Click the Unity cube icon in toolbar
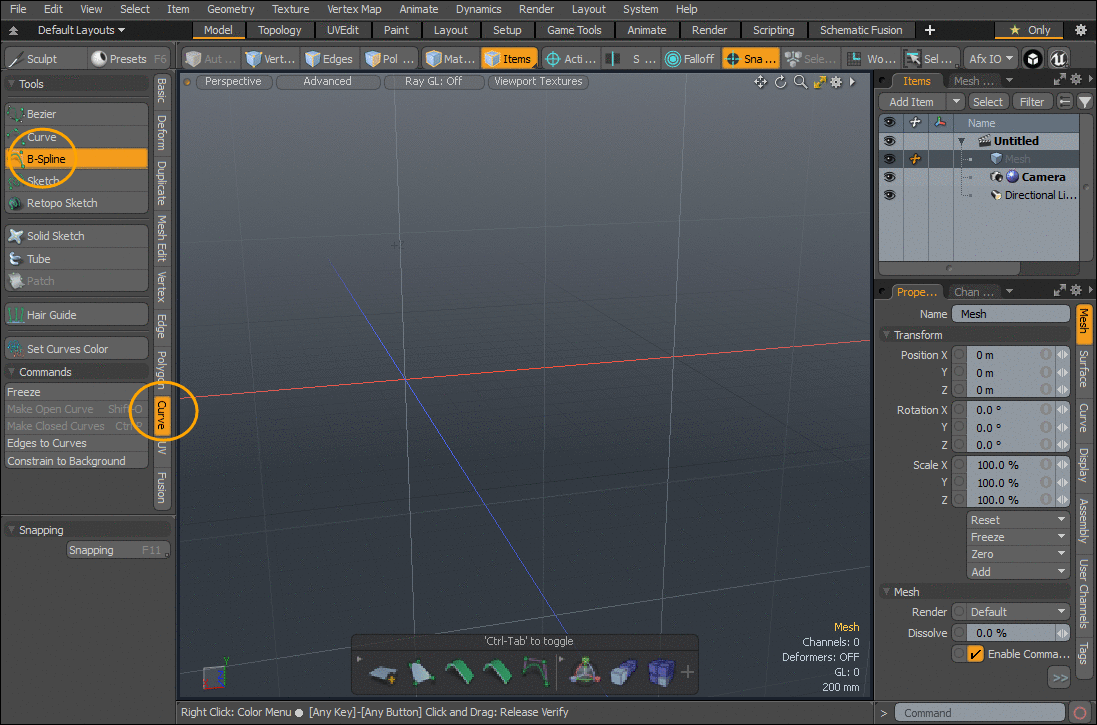 [x=1033, y=59]
